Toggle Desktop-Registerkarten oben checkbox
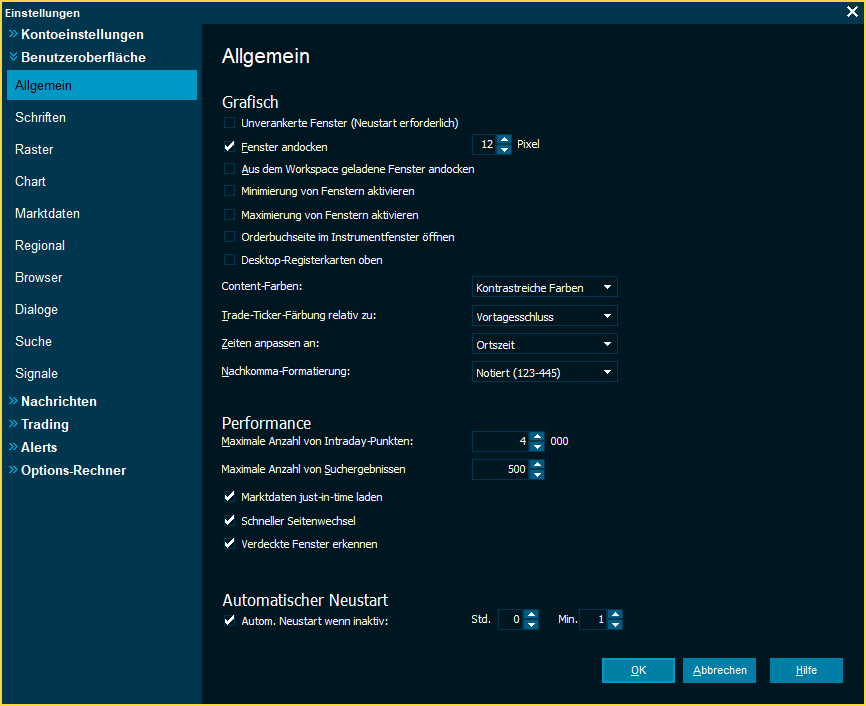This screenshot has width=866, height=706. [x=230, y=260]
